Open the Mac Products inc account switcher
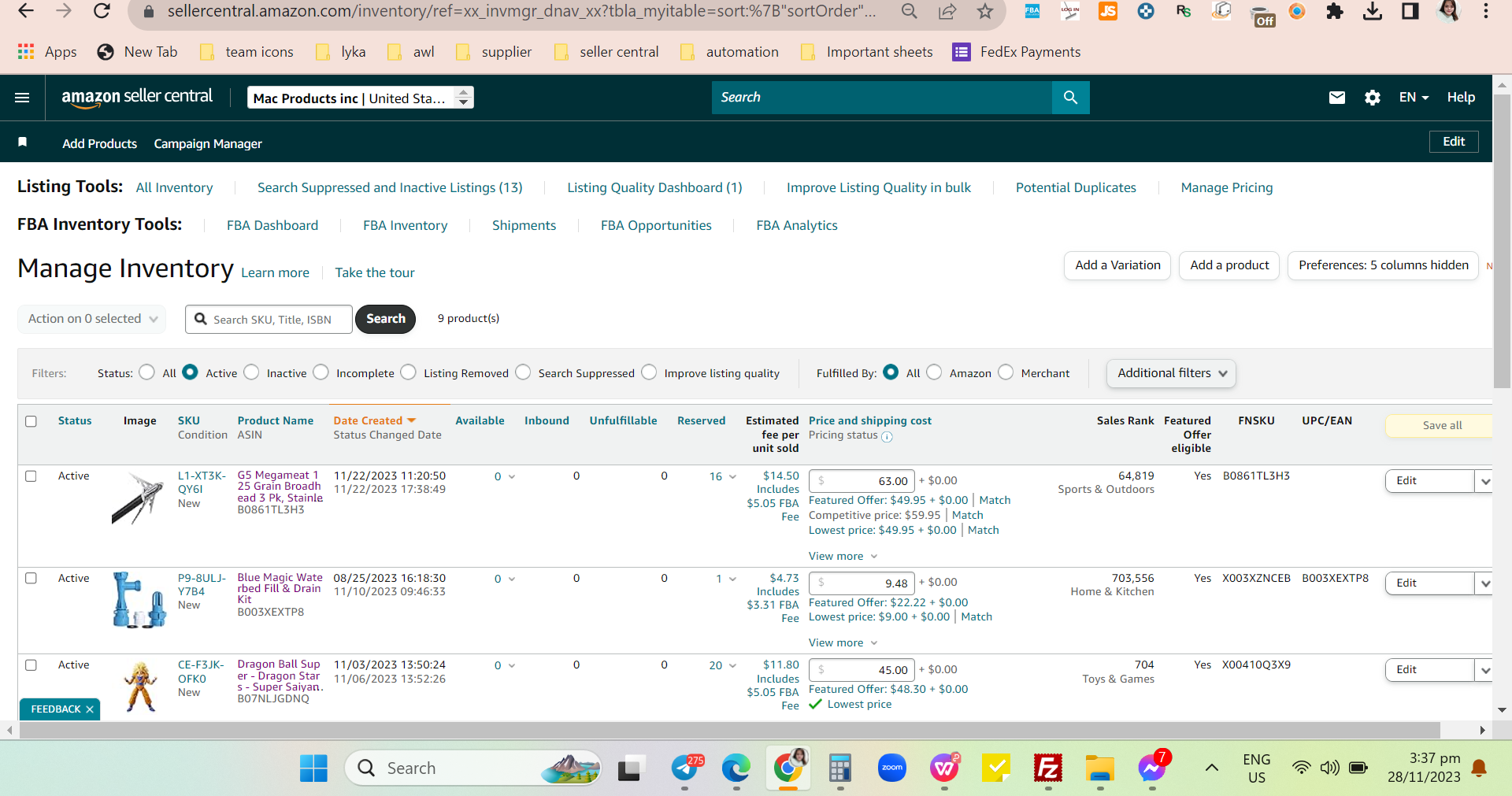This screenshot has height=796, width=1512. [x=361, y=98]
